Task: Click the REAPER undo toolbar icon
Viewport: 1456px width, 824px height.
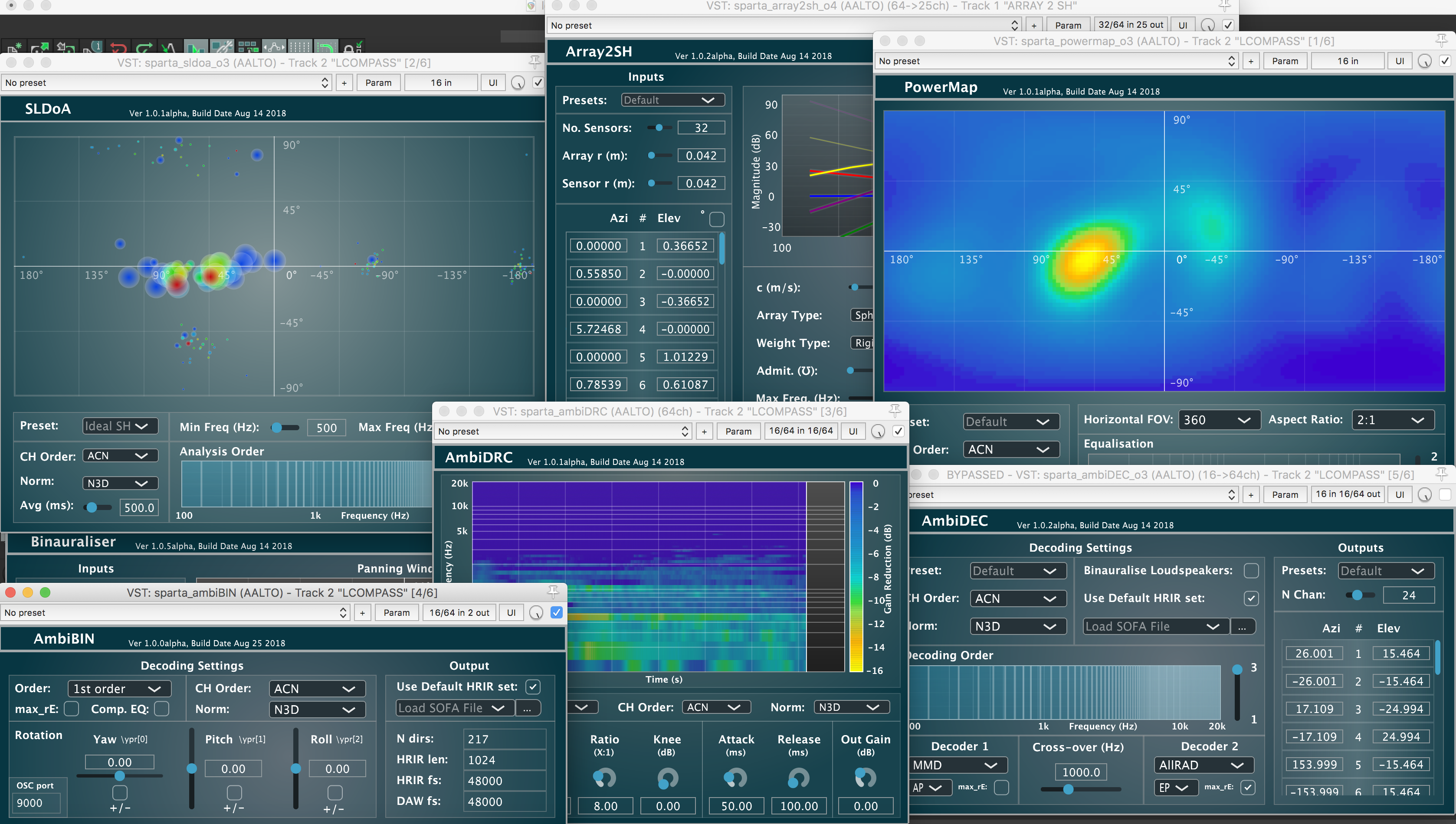Action: point(118,48)
